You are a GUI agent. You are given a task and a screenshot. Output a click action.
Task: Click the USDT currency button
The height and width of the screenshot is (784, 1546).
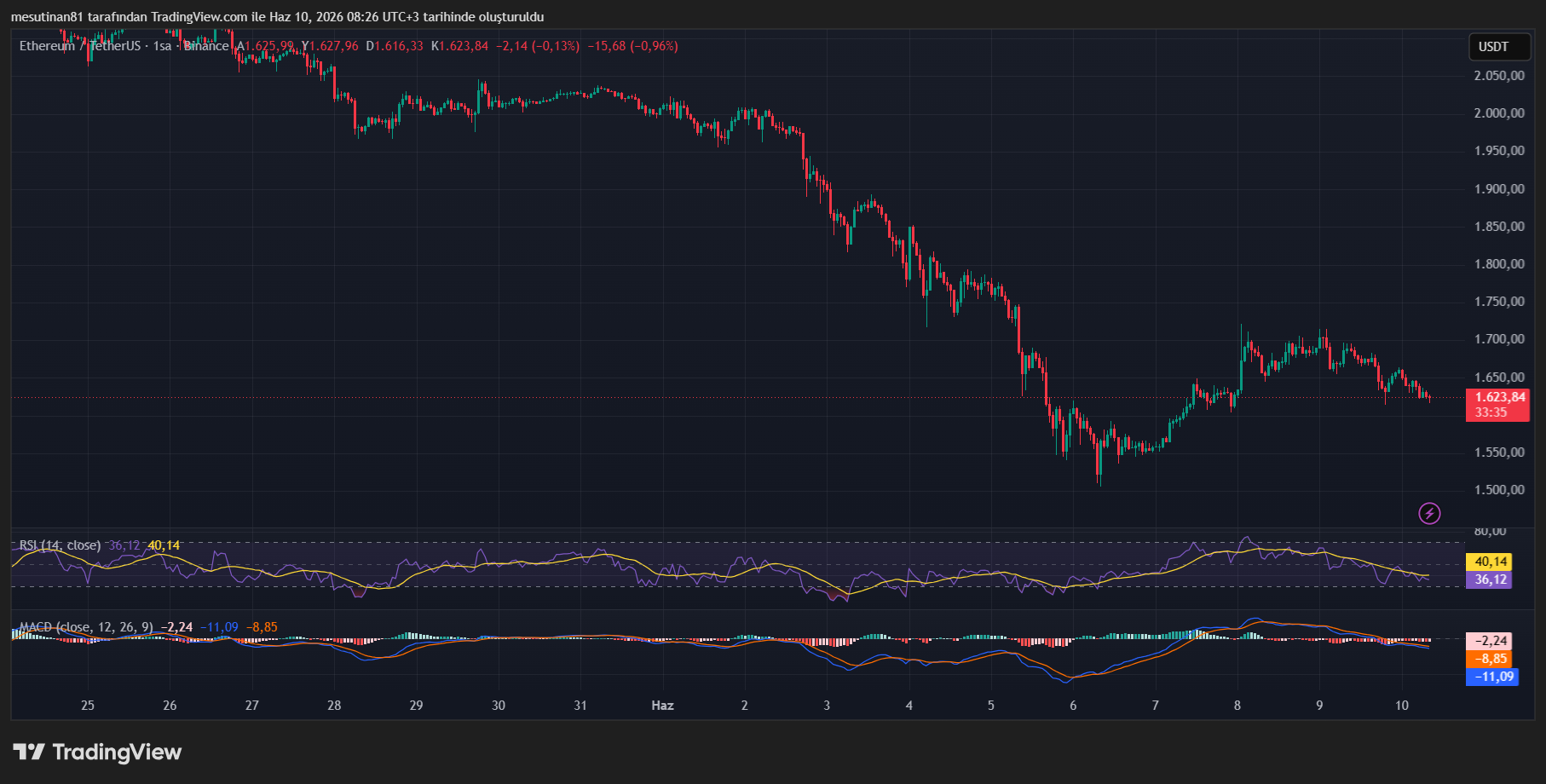click(1499, 47)
